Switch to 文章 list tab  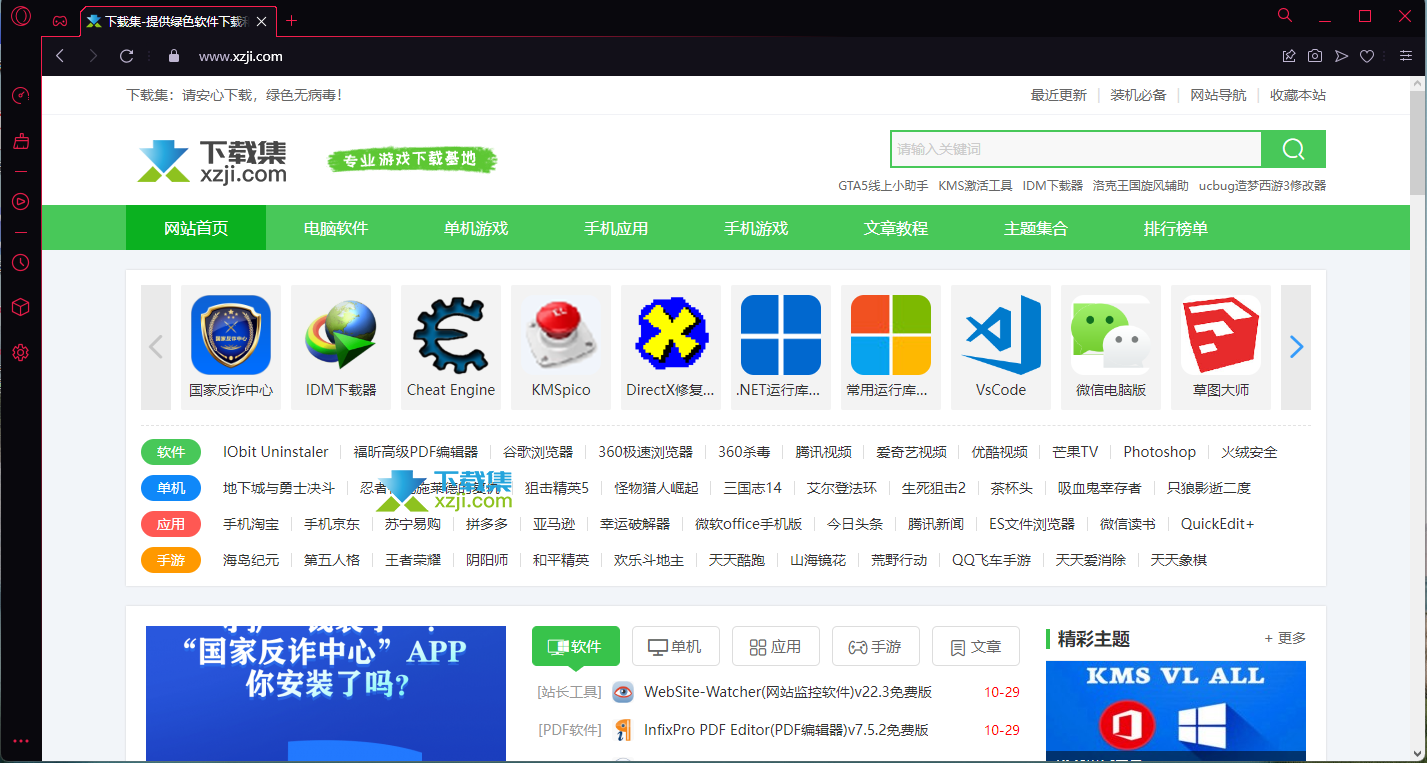coord(976,646)
